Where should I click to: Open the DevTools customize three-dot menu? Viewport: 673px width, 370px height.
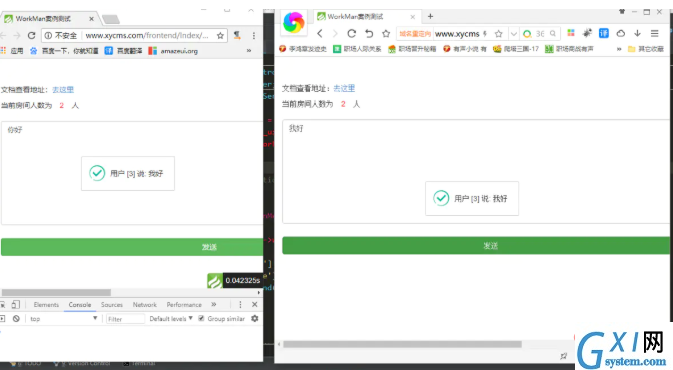(240, 304)
